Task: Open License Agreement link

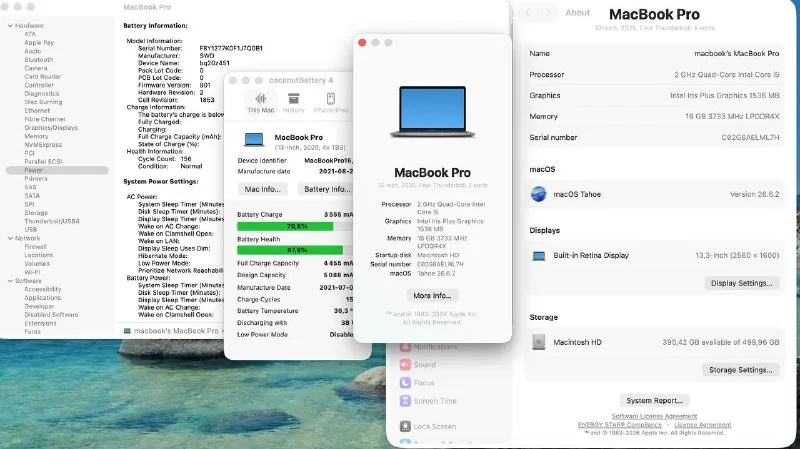Action: coord(703,425)
